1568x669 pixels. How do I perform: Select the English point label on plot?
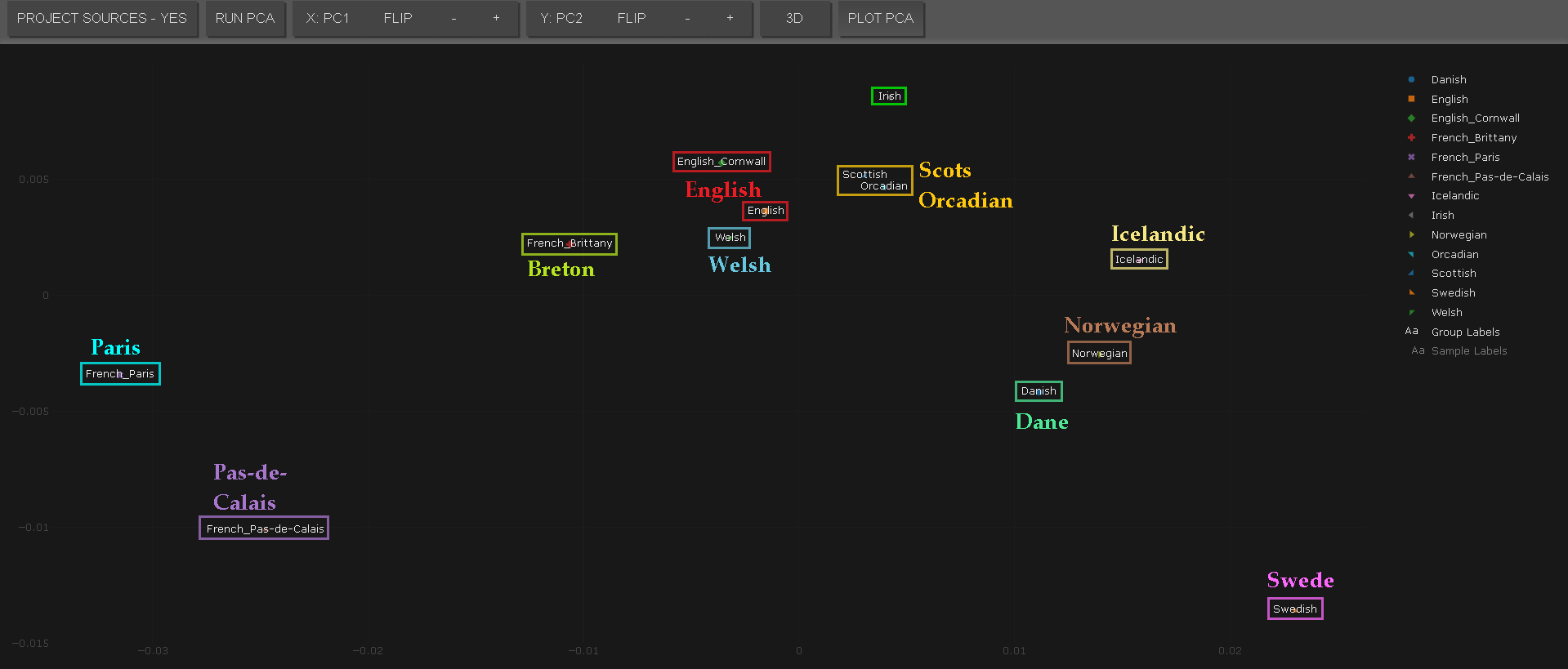point(766,211)
